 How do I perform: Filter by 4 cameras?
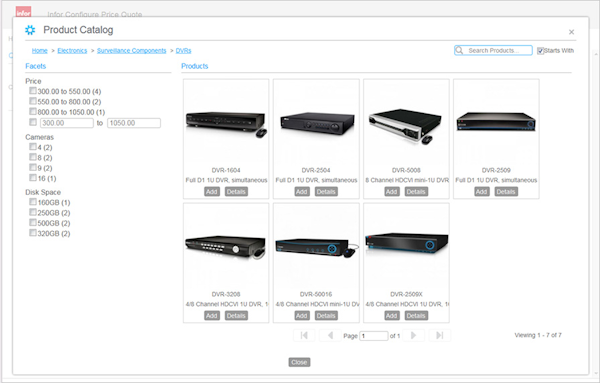(x=33, y=147)
